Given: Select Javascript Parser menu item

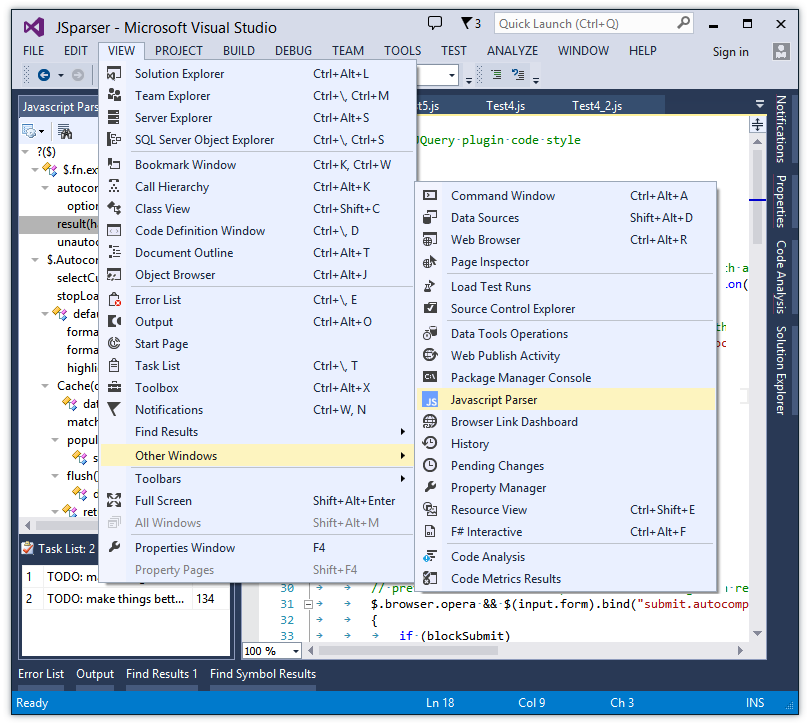Looking at the screenshot, I should (x=566, y=400).
